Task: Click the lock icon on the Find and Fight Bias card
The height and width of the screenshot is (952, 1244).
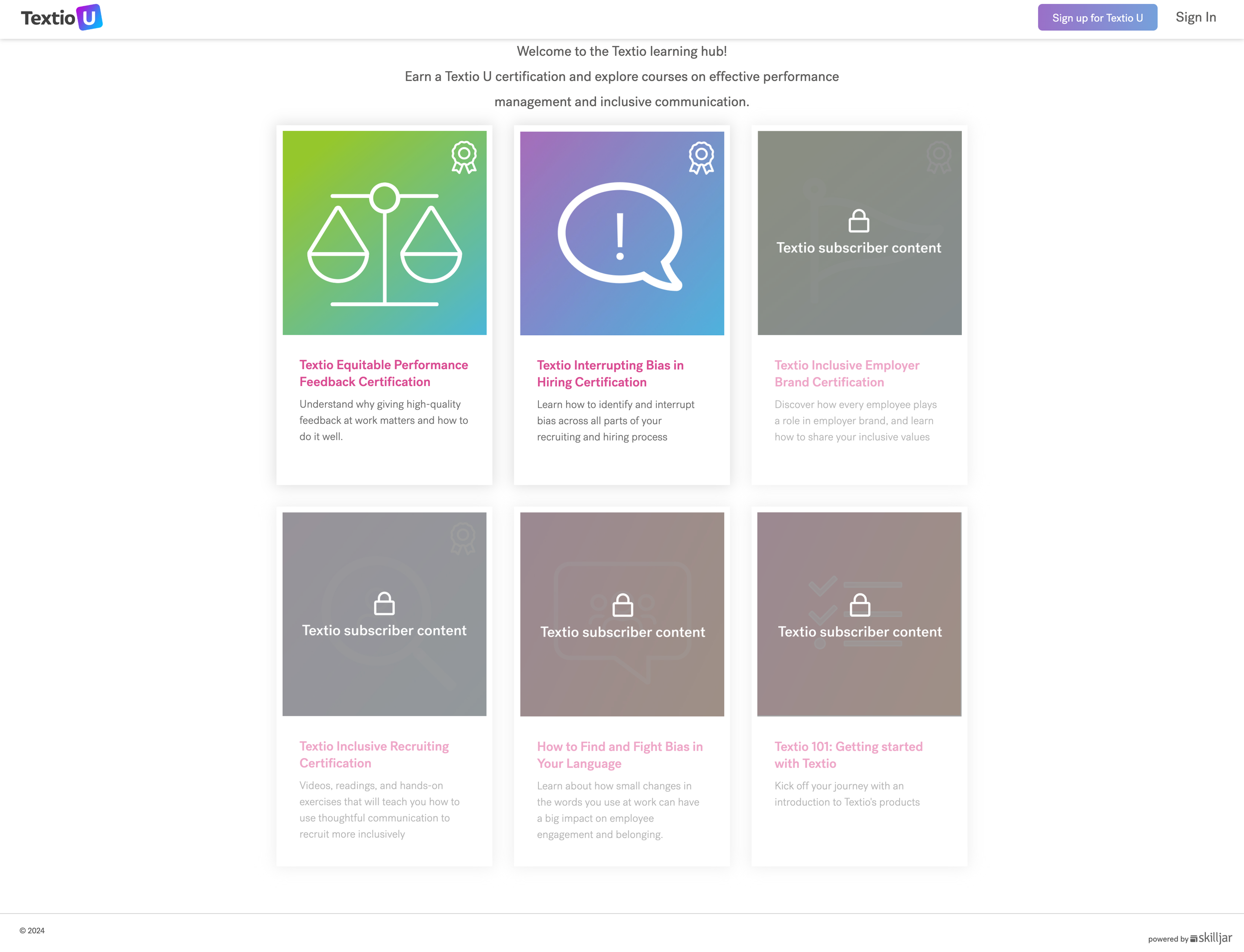Action: point(622,605)
